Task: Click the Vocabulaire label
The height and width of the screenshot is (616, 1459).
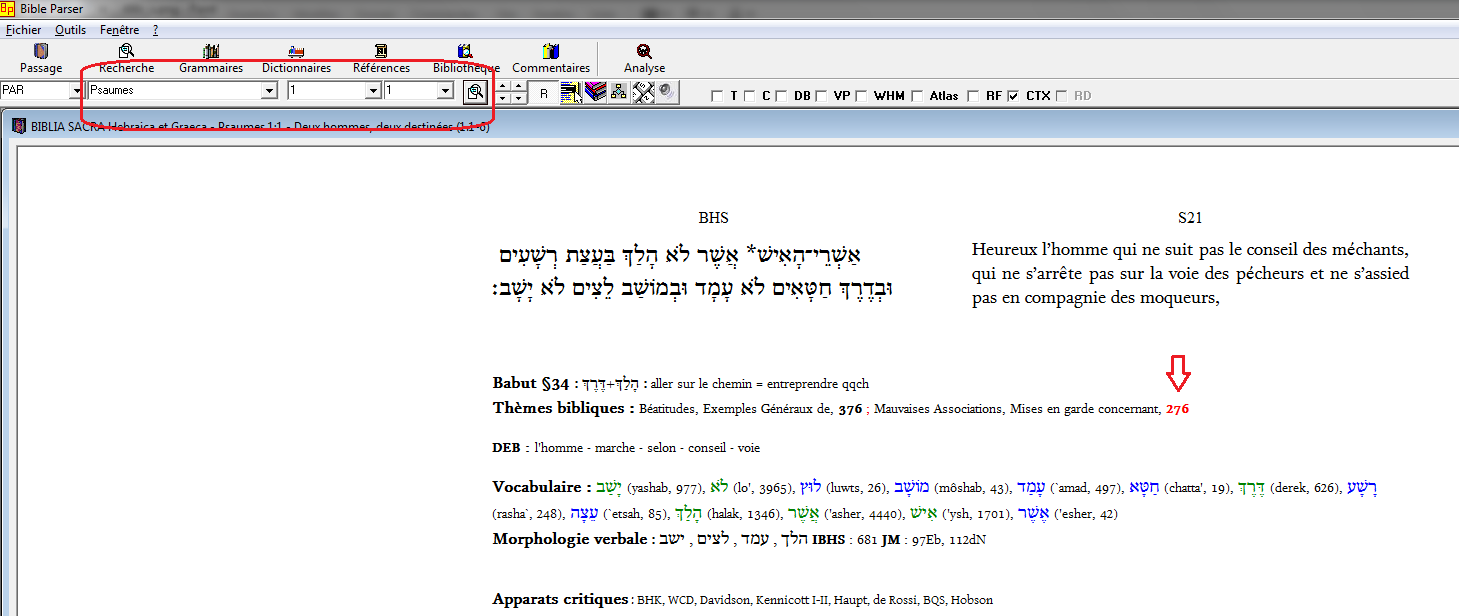Action: (542, 487)
